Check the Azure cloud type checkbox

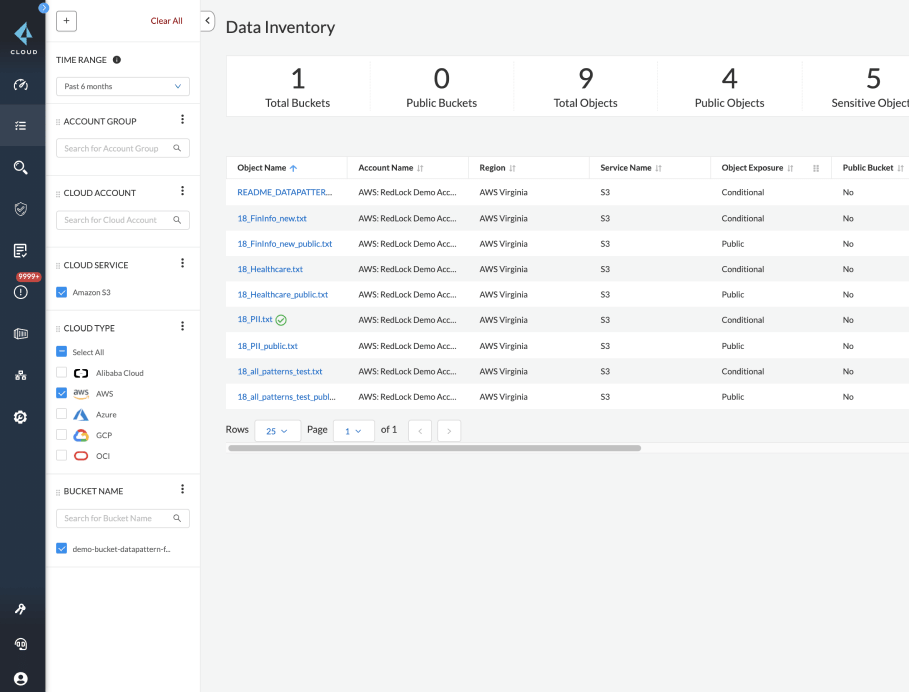[x=62, y=414]
